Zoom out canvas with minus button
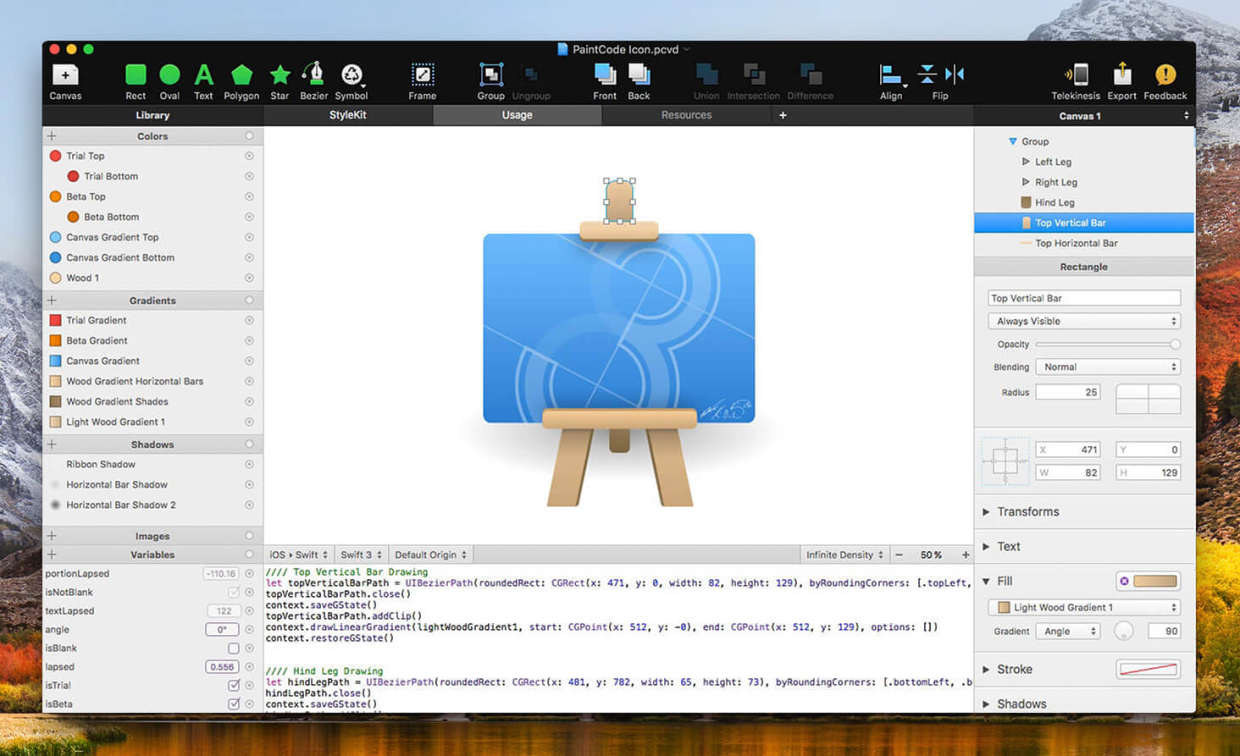1240x756 pixels. [899, 554]
